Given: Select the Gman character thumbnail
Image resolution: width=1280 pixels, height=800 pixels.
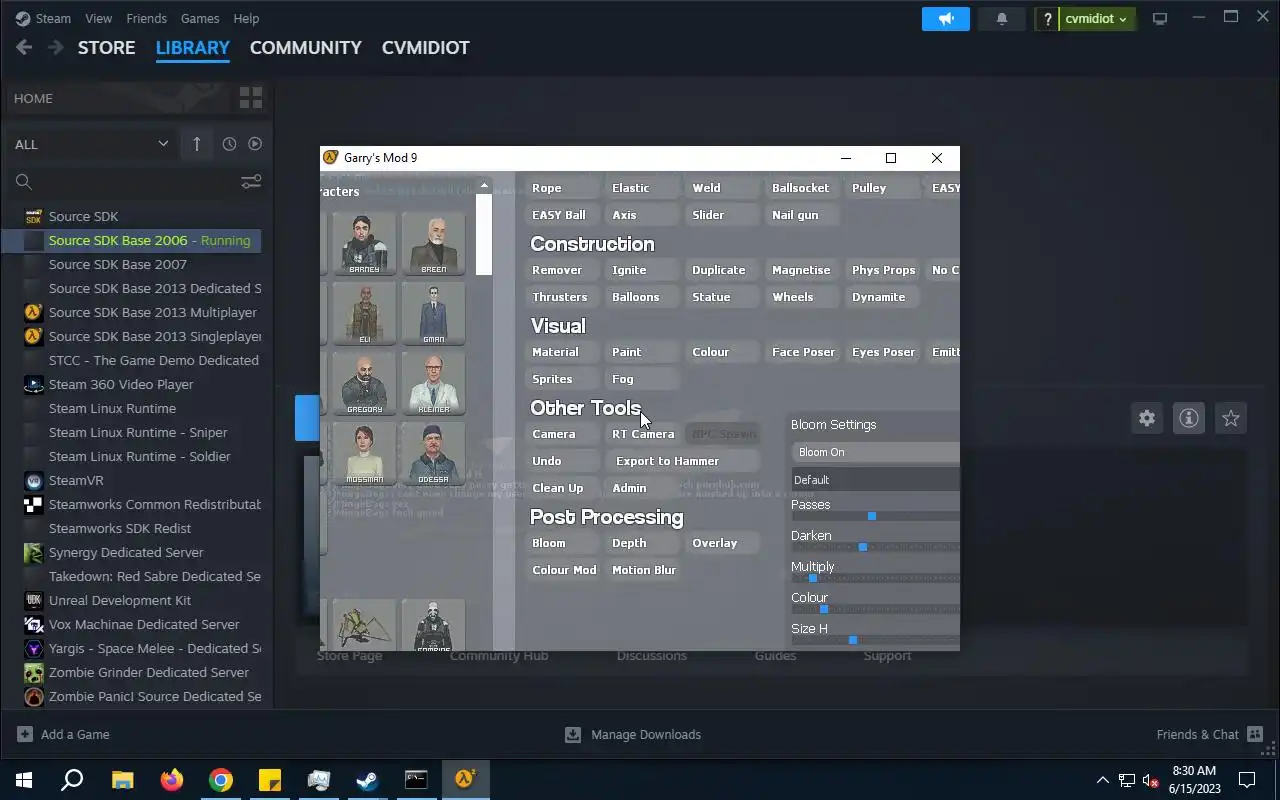Looking at the screenshot, I should pyautogui.click(x=433, y=313).
